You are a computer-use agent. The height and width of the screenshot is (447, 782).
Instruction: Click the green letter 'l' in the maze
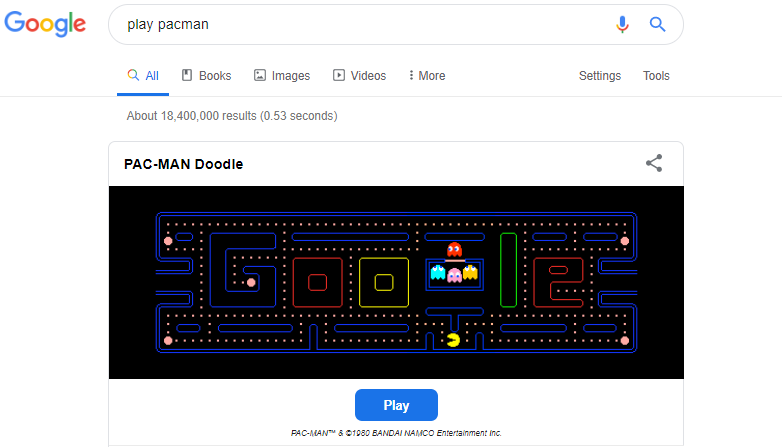(x=508, y=270)
